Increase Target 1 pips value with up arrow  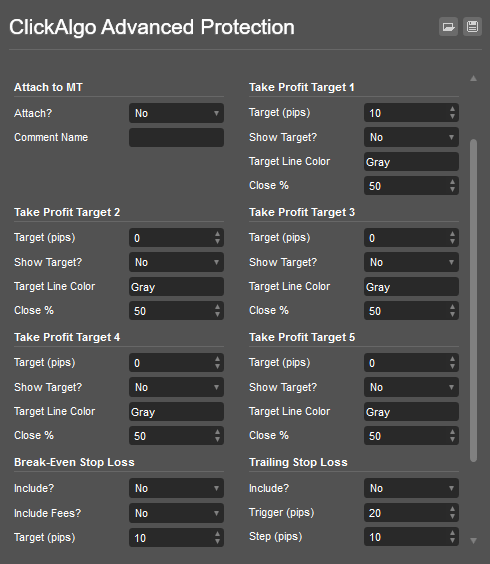[452, 109]
